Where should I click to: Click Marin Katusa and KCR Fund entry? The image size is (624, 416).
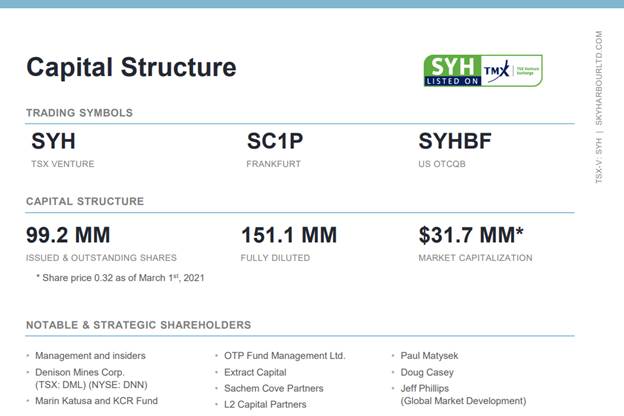point(98,400)
